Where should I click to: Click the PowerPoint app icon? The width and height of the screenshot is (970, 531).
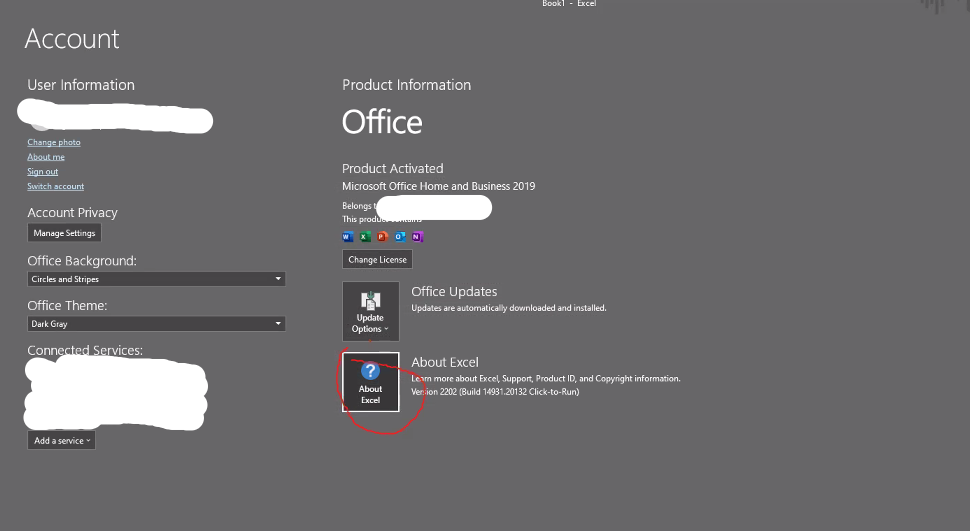tap(382, 236)
